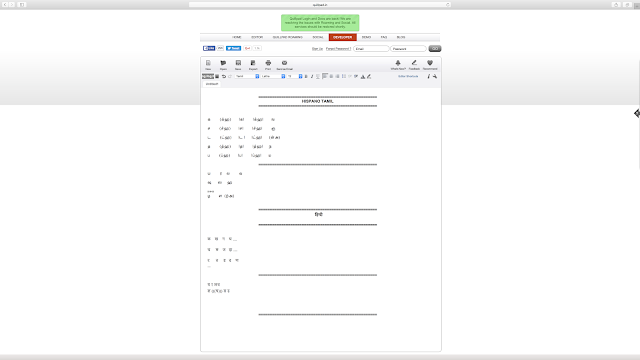Image resolution: width=640 pixels, height=360 pixels.
Task: Click the Undo arrow icon
Action: tap(224, 76)
